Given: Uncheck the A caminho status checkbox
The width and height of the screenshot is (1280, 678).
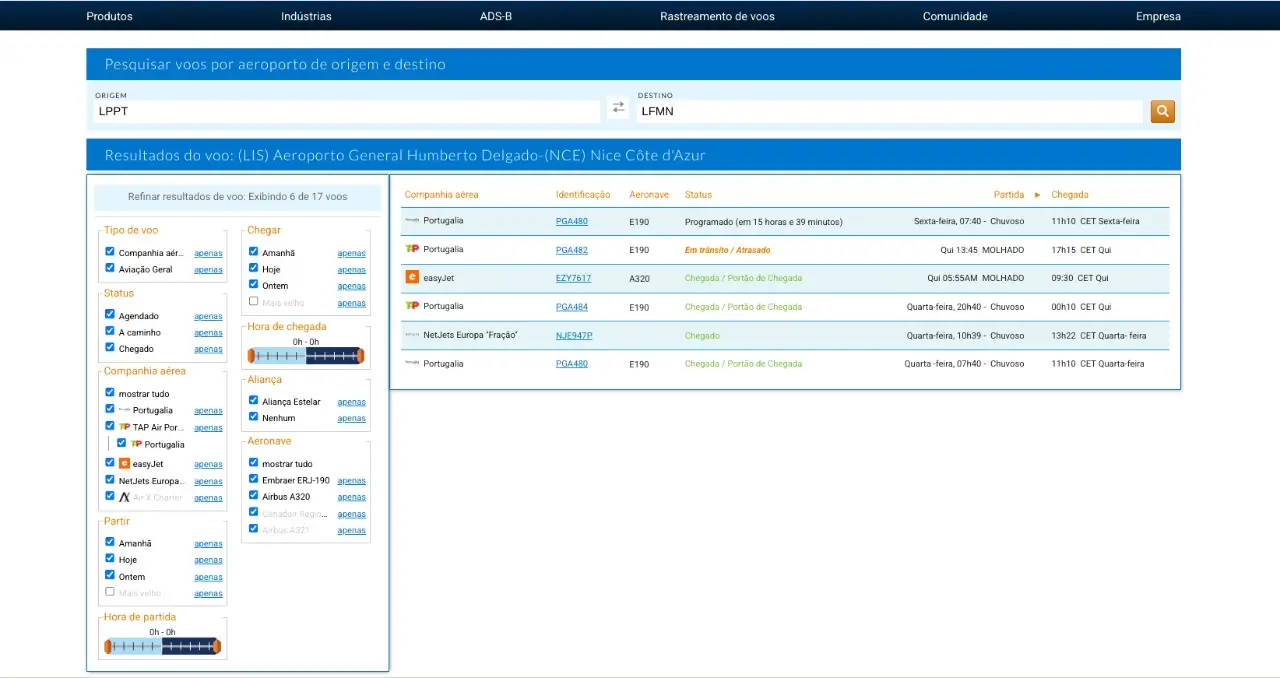Looking at the screenshot, I should tap(110, 332).
